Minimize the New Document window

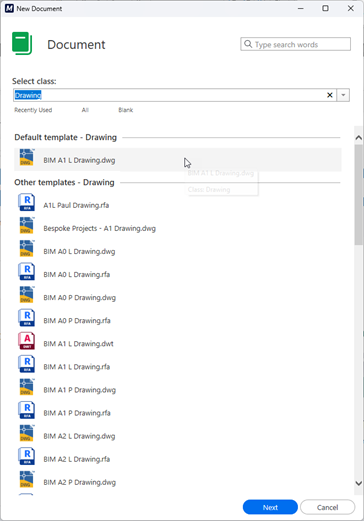301,8
